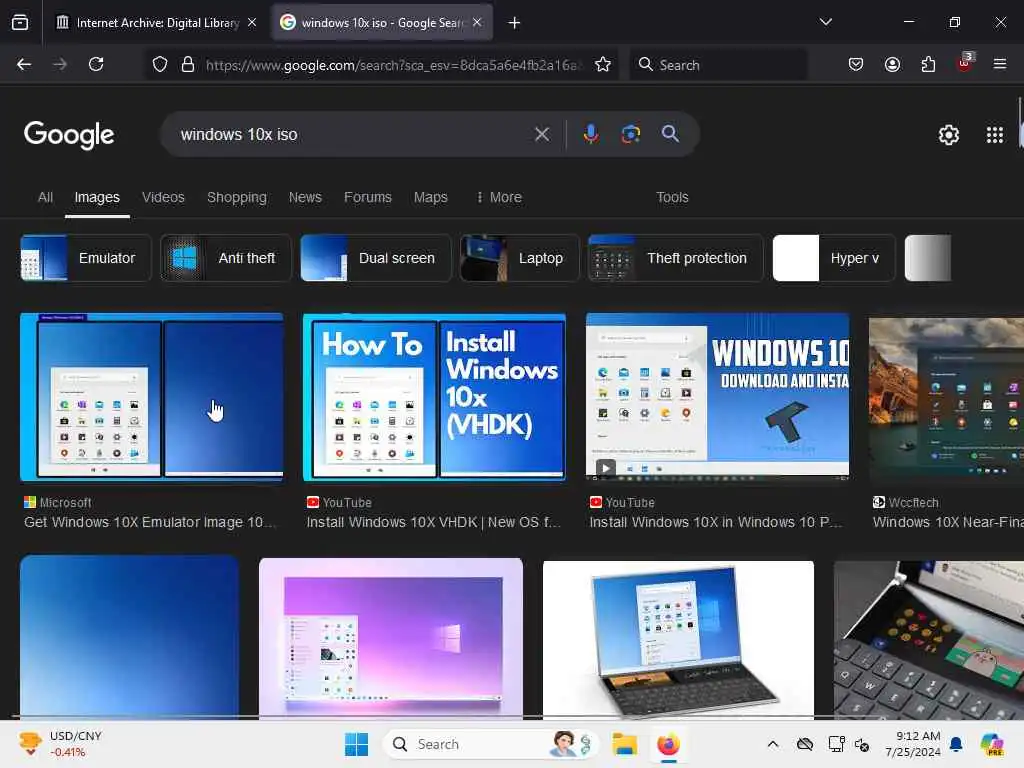Reload the current Google page
This screenshot has height=768, width=1024.
[96, 64]
